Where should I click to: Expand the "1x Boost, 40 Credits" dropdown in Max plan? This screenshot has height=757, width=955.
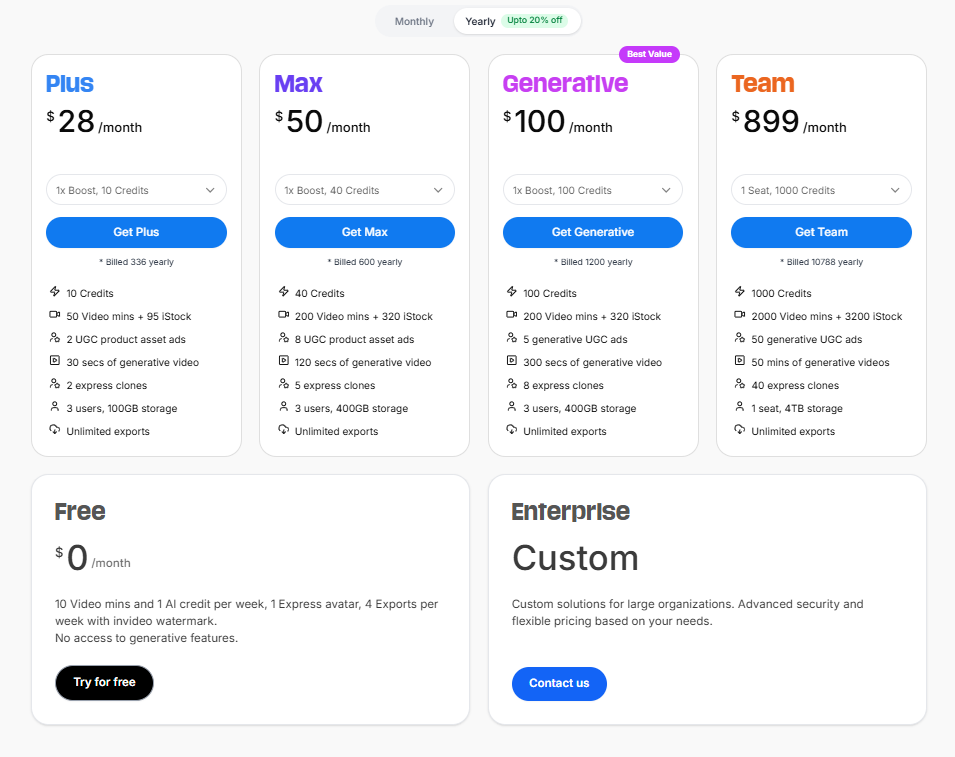point(364,189)
